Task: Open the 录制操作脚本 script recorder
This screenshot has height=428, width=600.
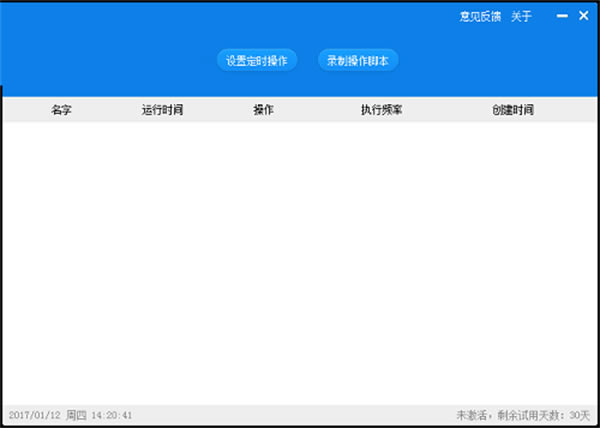Action: click(358, 61)
